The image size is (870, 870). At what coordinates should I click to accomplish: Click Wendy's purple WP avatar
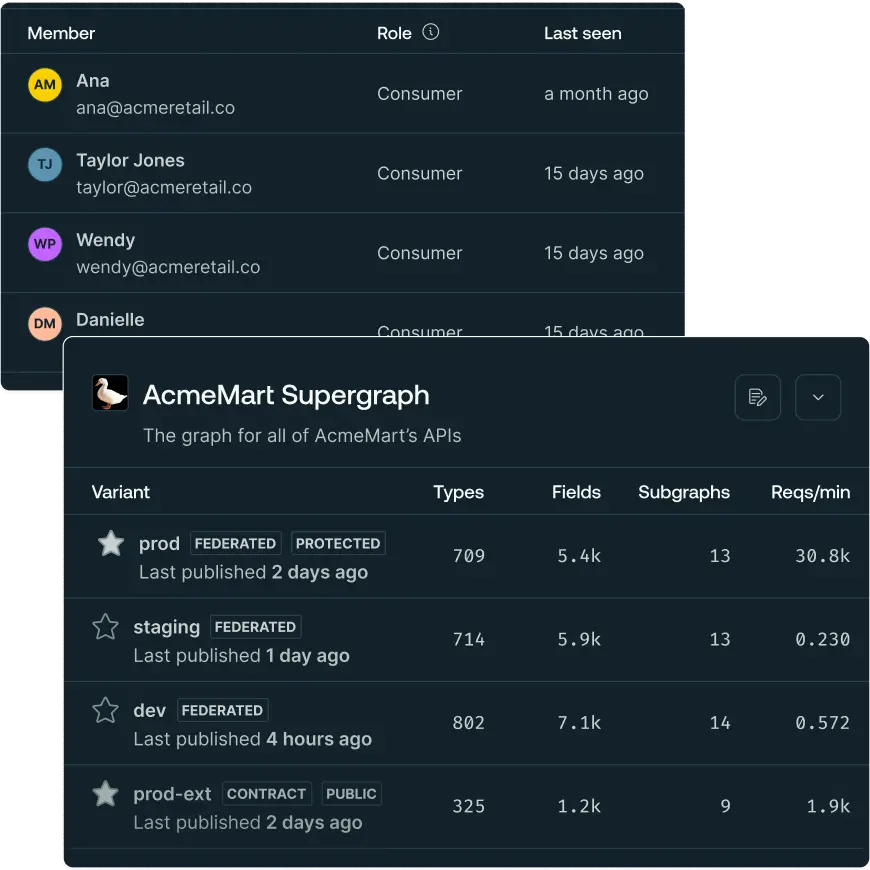pyautogui.click(x=45, y=244)
